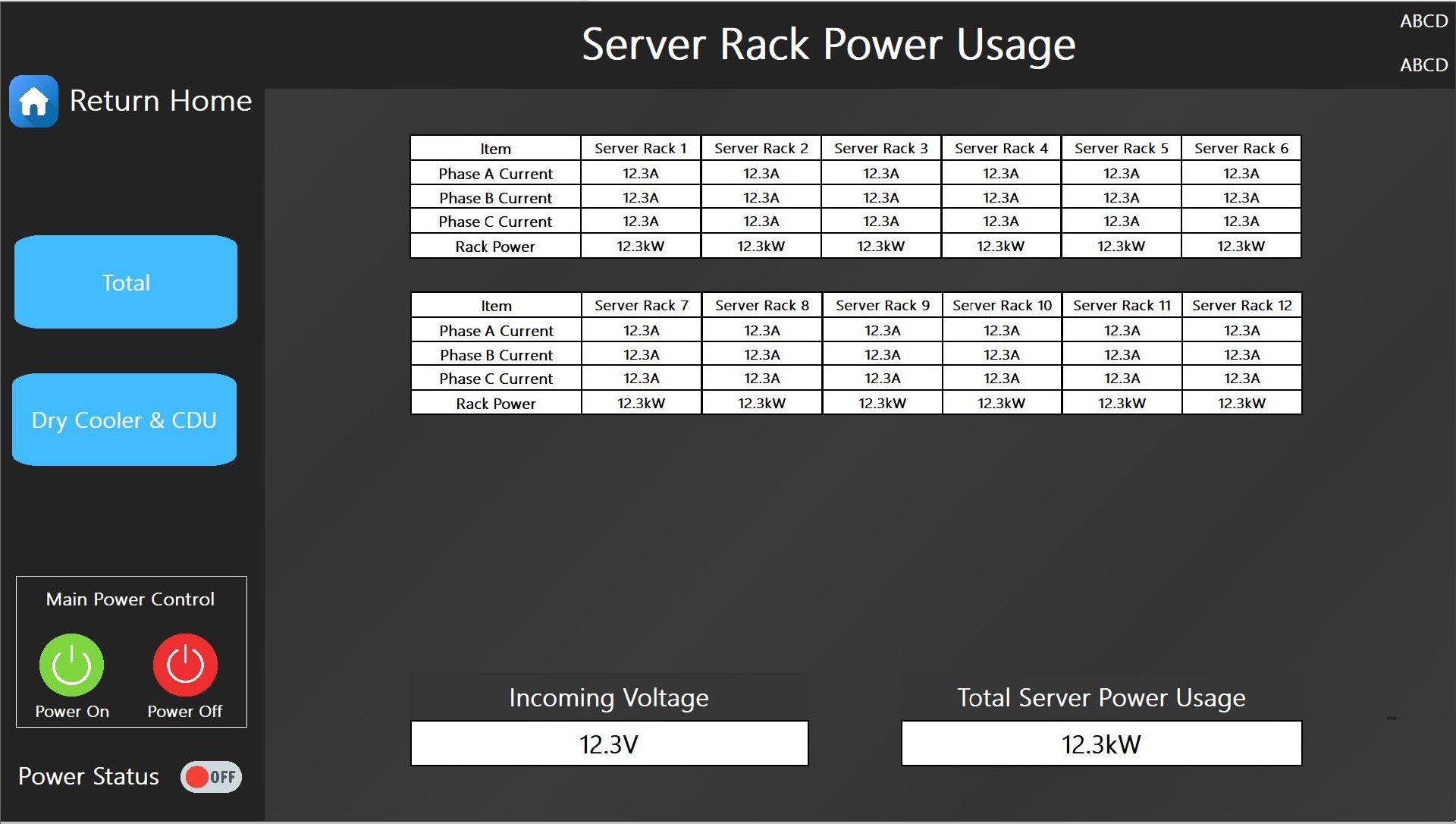Click the red Power Off icon
Screen dimensions: 1456x824
pos(185,665)
